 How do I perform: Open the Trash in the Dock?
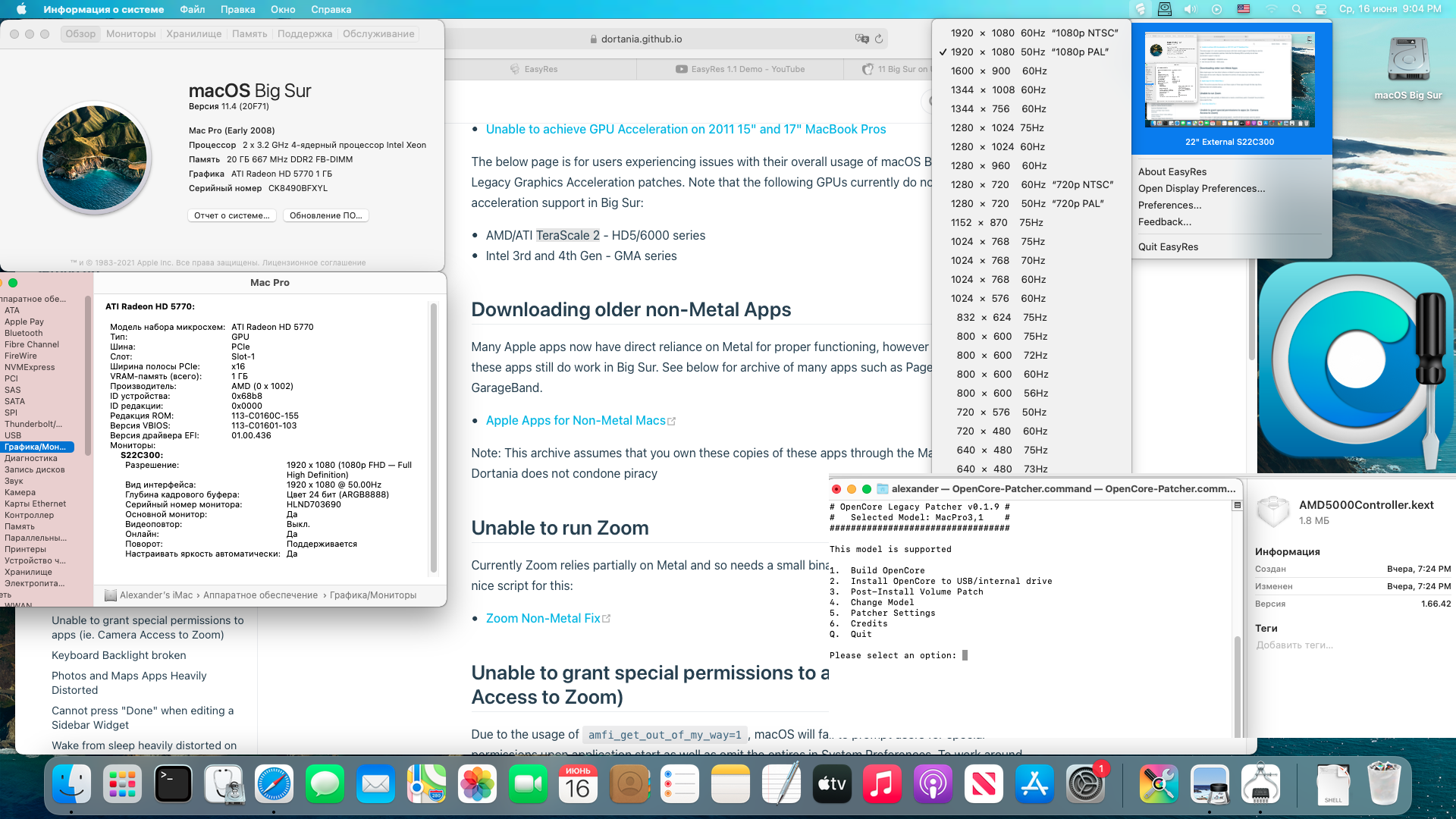click(x=1384, y=785)
